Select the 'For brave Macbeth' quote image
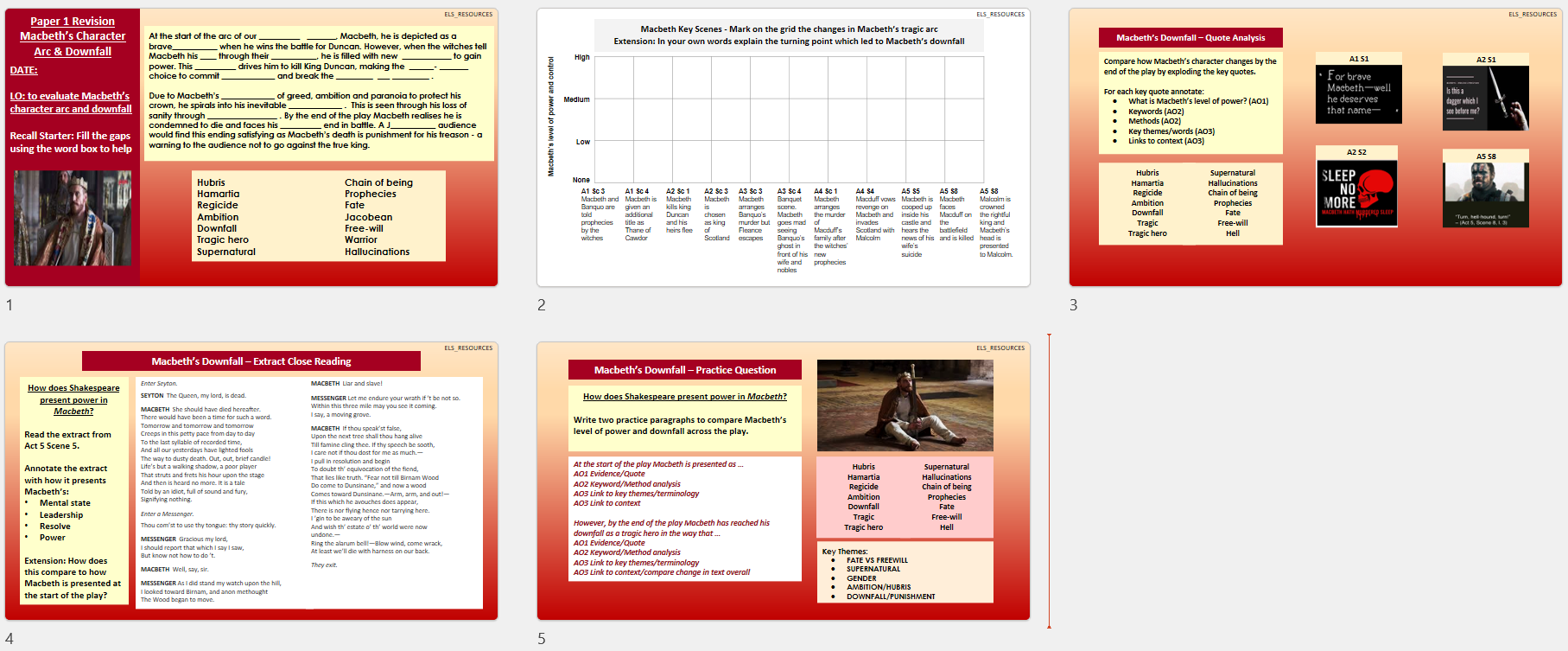This screenshot has width=1568, height=651. (1358, 93)
